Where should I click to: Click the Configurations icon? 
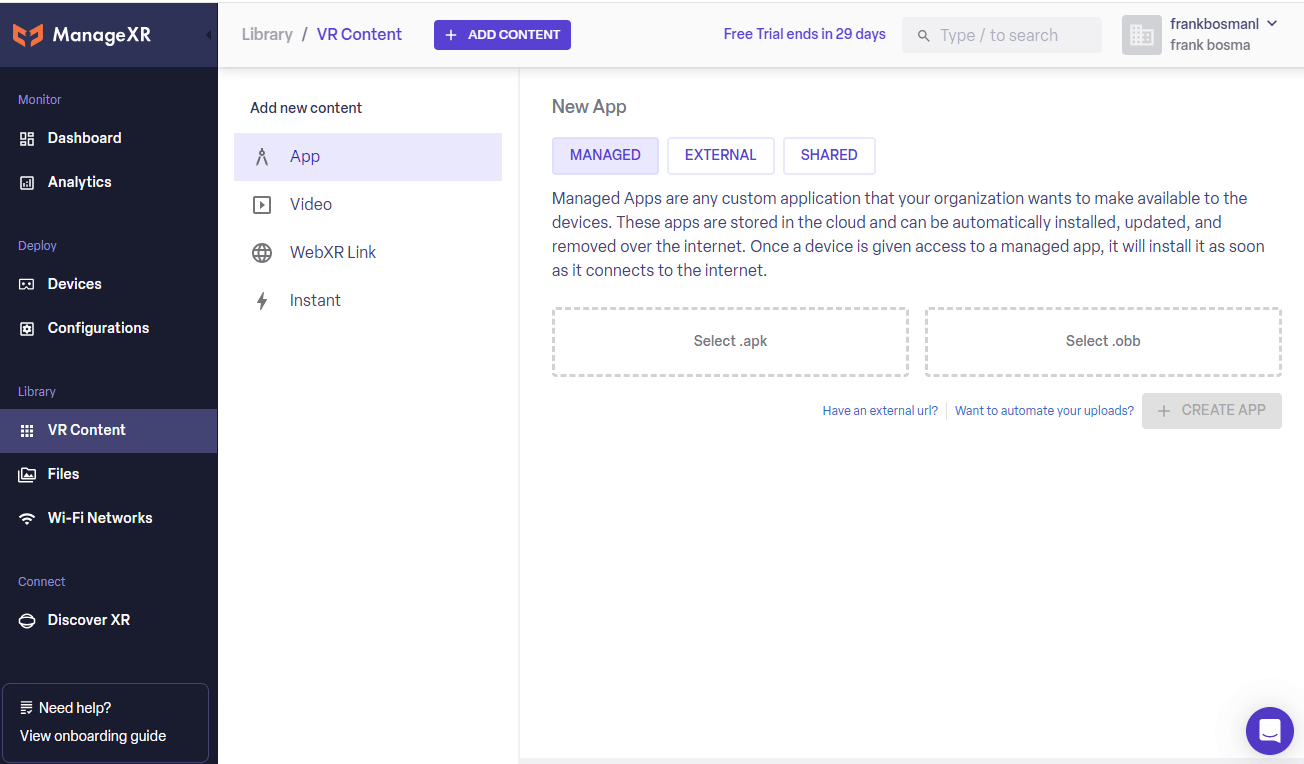pyautogui.click(x=27, y=329)
